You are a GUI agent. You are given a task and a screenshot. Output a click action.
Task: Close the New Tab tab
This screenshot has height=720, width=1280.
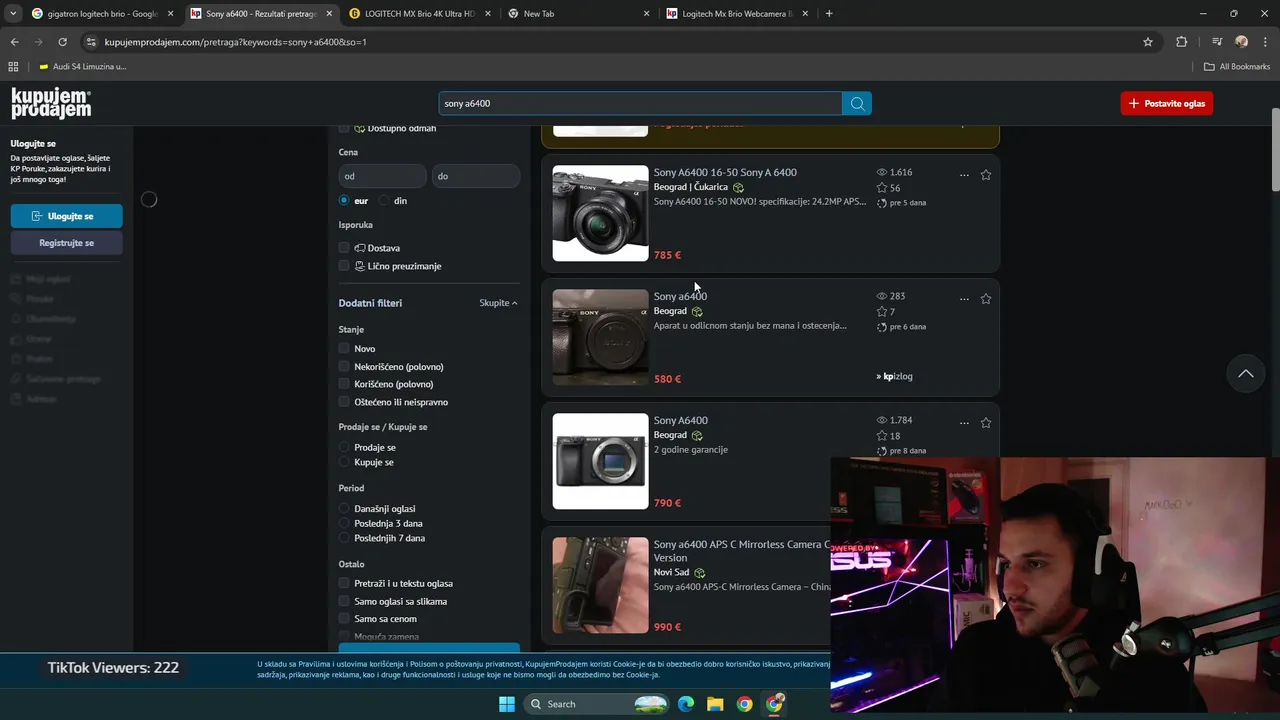click(646, 14)
